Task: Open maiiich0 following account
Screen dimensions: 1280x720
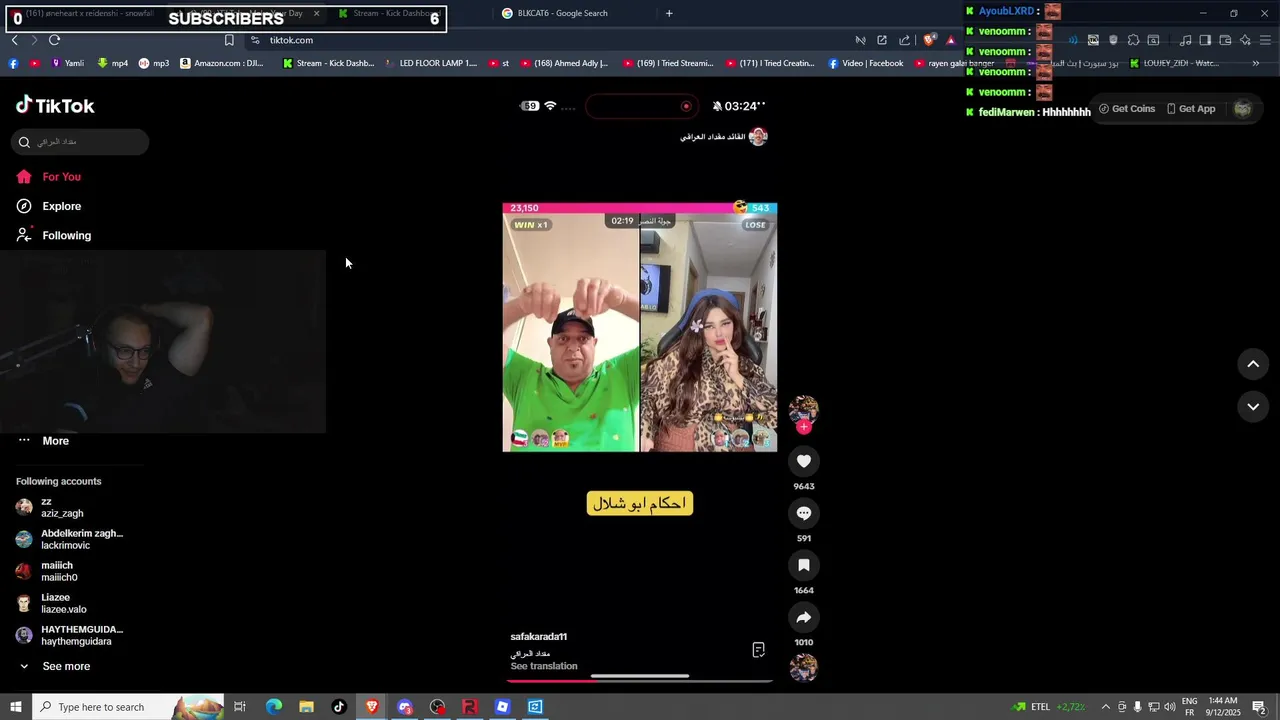Action: (60, 571)
